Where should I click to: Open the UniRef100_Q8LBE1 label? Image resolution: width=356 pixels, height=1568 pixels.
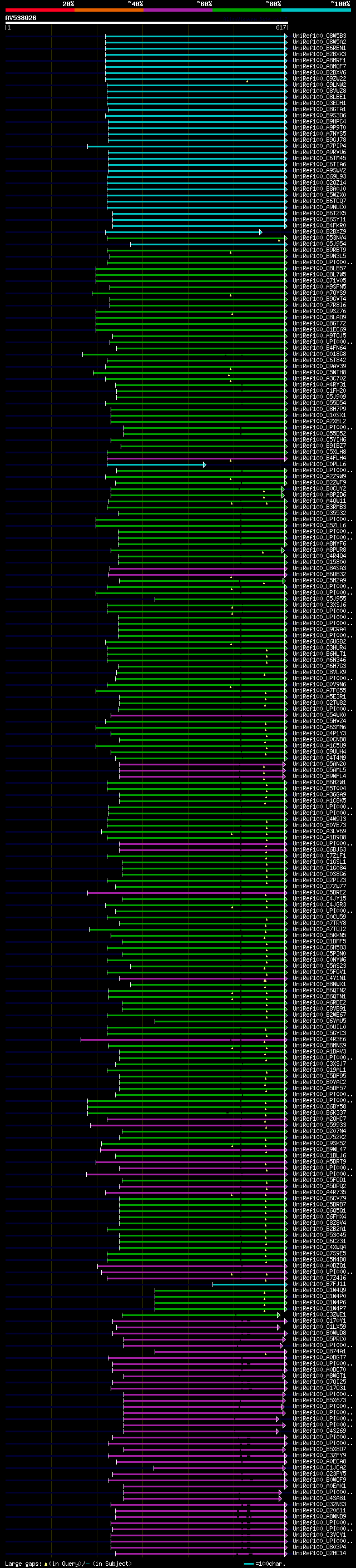click(319, 97)
